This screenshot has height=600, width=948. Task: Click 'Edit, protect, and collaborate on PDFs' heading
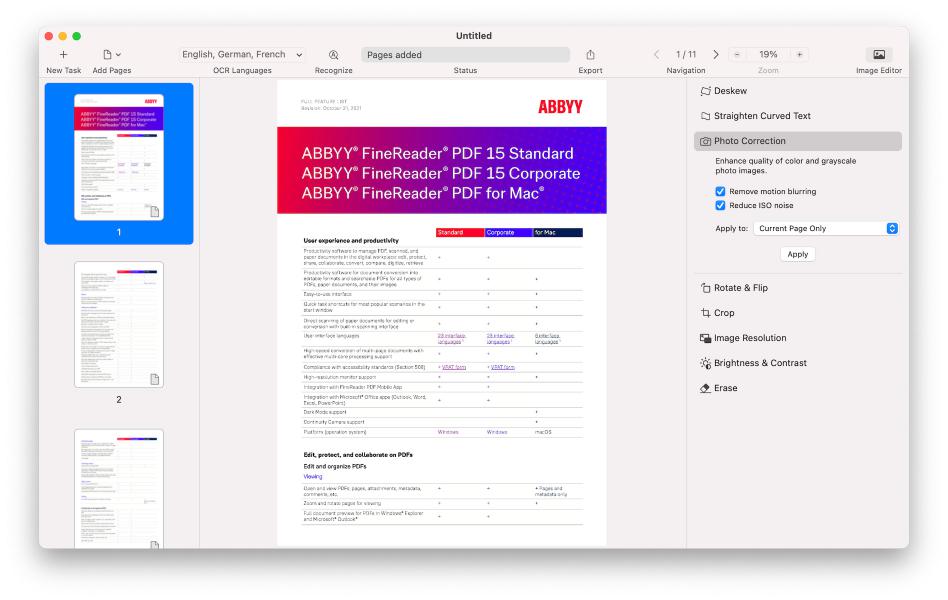tap(358, 455)
